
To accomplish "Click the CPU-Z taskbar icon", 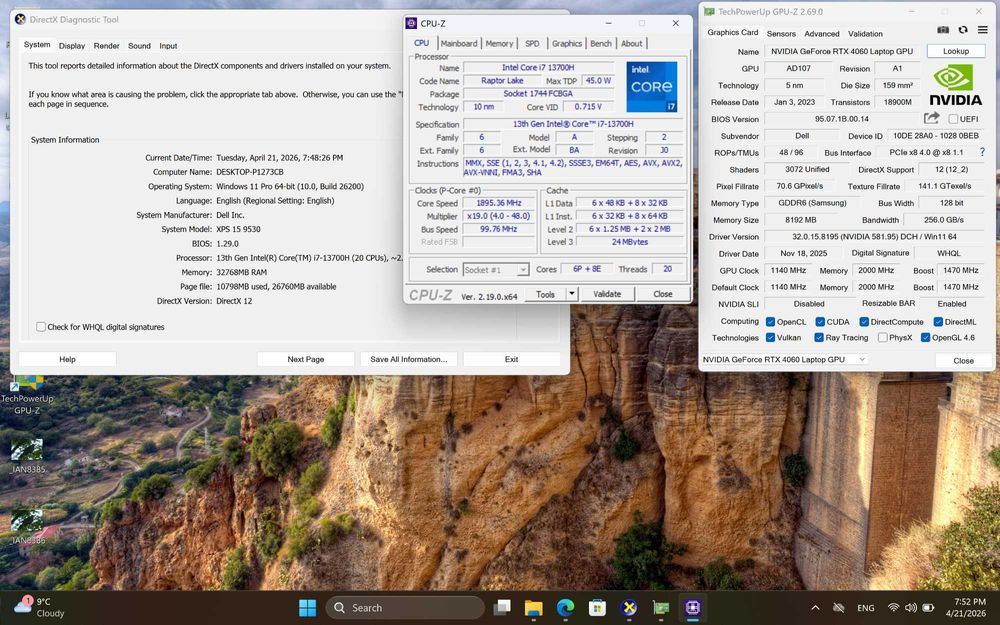I will 693,608.
